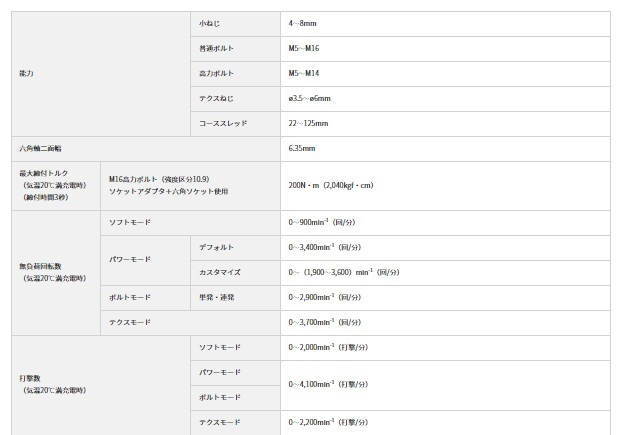Select the 六角軸二面幅 label cell

pos(146,149)
